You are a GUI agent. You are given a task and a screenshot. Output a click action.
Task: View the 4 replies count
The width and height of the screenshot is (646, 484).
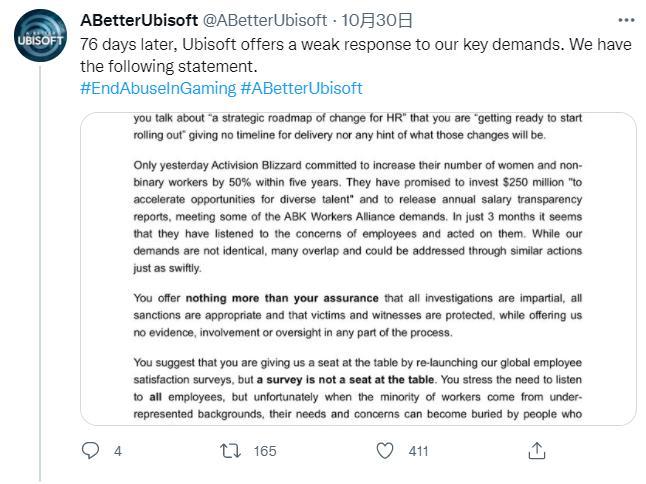click(x=118, y=451)
